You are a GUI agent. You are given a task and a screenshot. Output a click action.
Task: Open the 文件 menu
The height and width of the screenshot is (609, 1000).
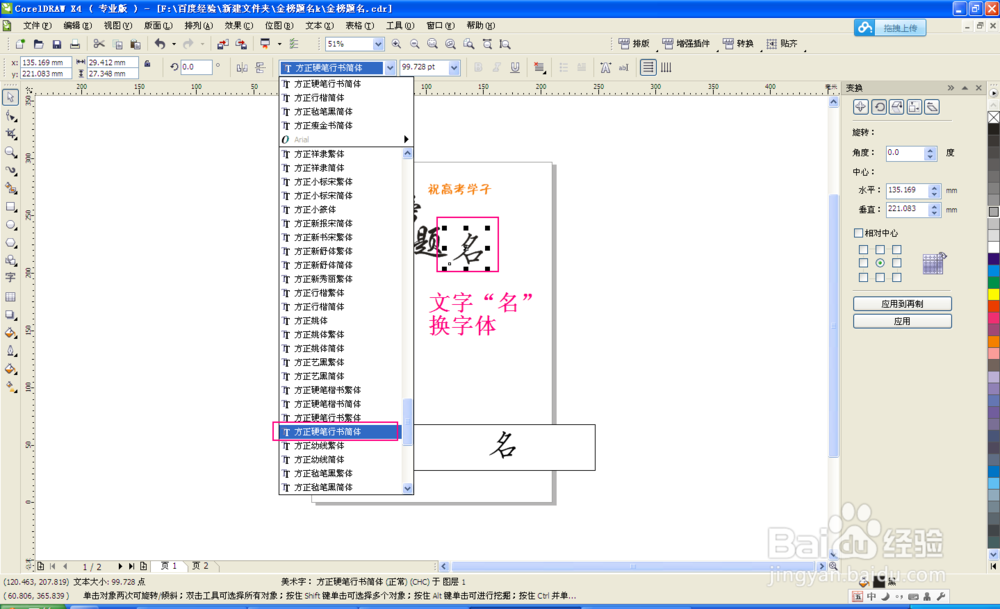tap(36, 26)
